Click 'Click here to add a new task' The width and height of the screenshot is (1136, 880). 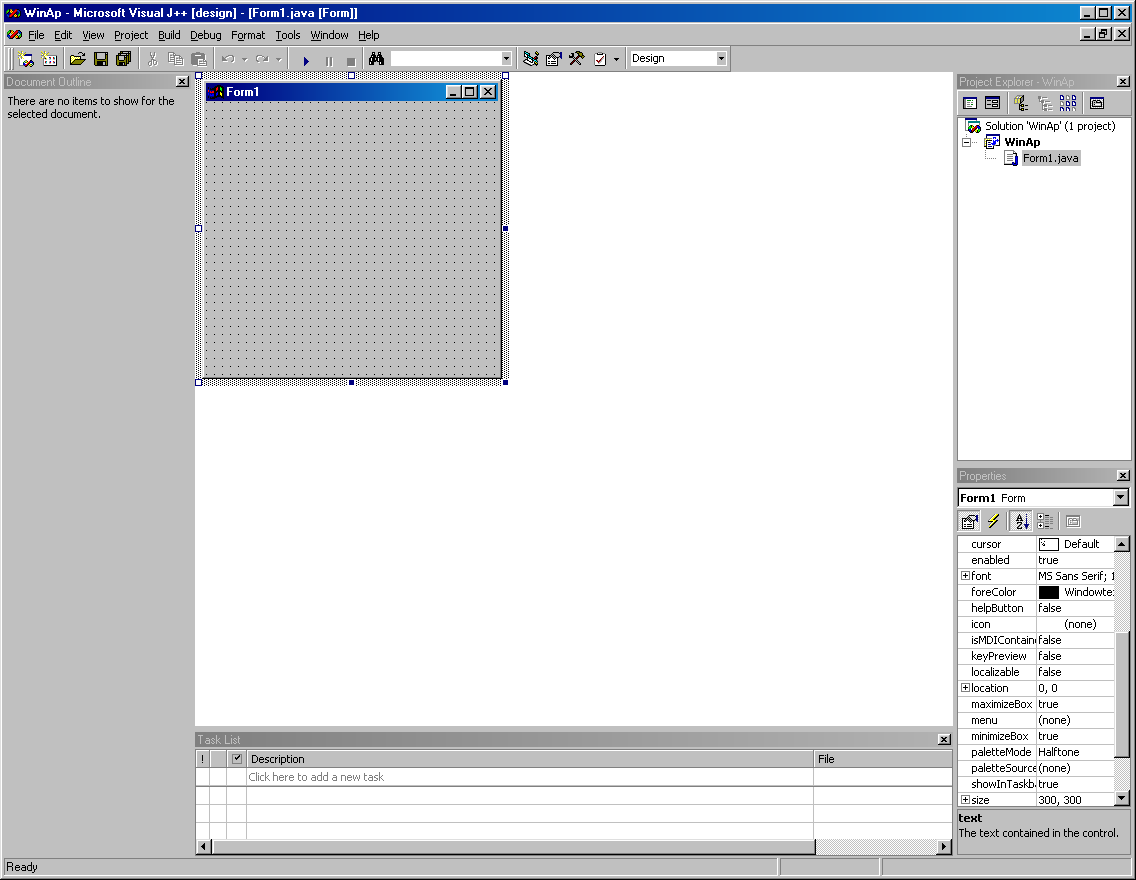click(x=316, y=776)
